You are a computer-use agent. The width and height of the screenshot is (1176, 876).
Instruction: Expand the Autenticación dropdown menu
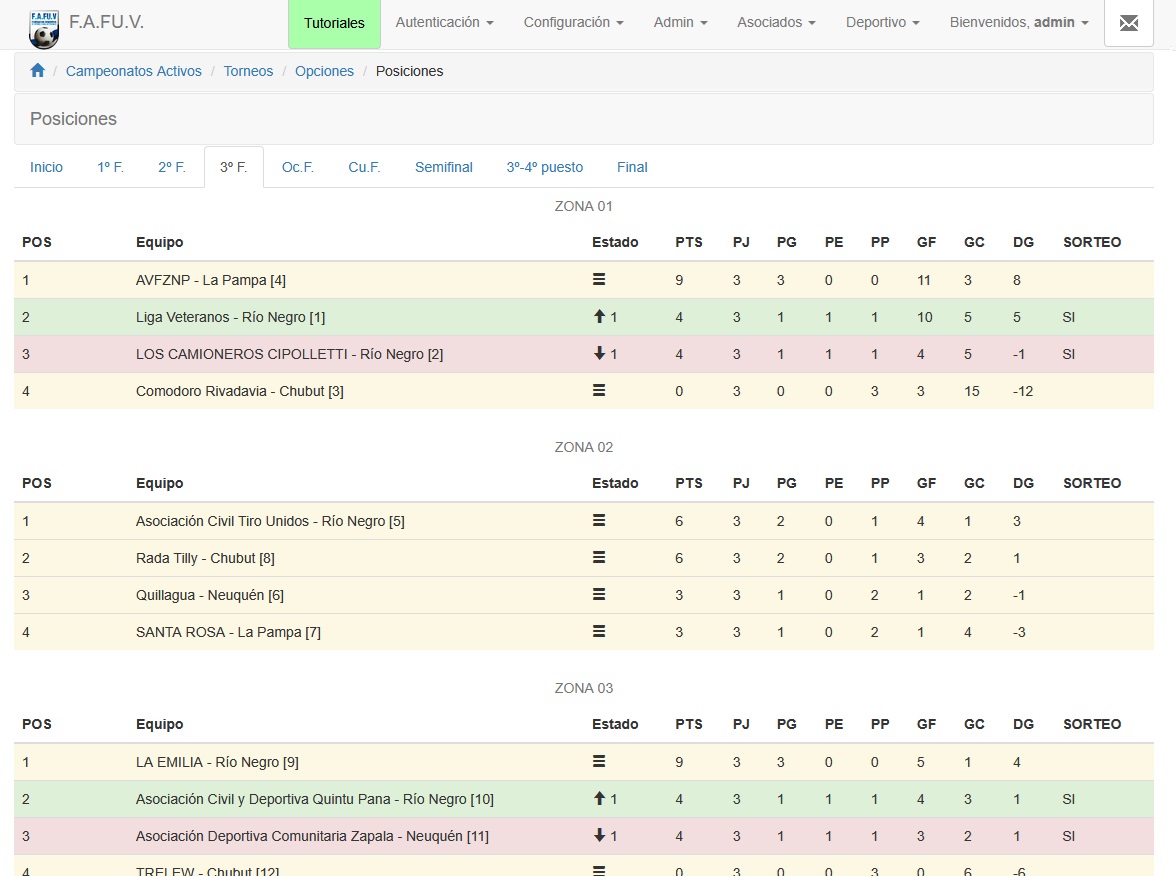444,23
